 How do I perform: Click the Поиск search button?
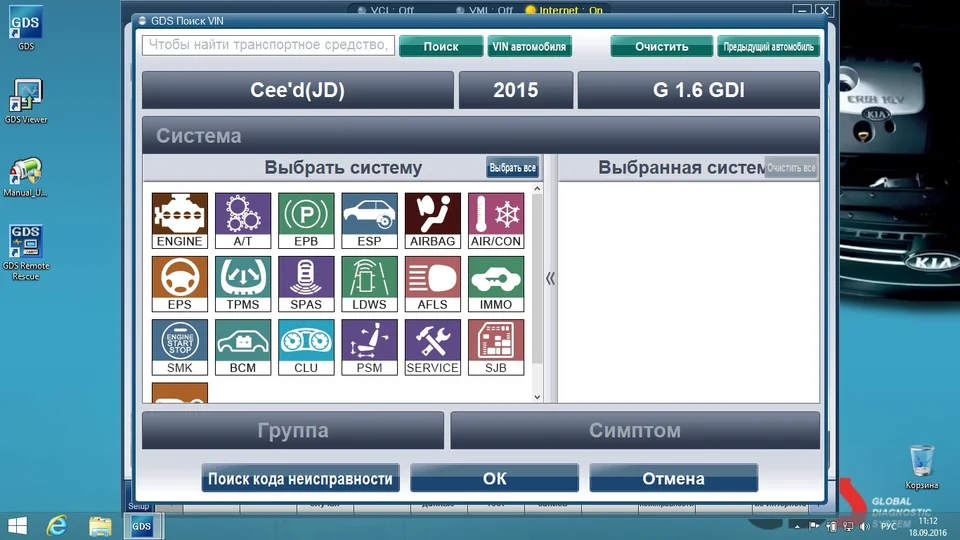[x=441, y=47]
